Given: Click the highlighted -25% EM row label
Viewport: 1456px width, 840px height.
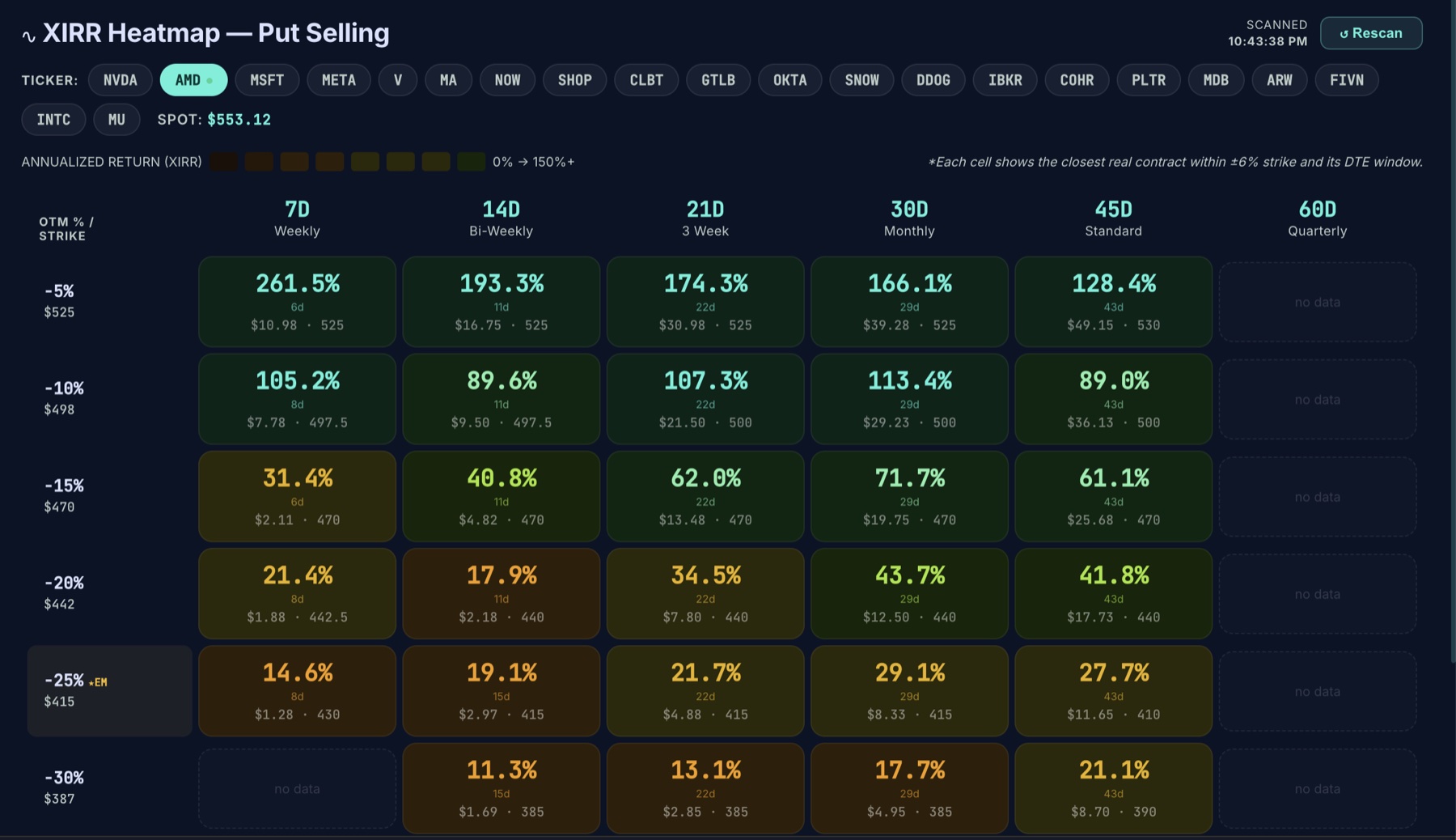Looking at the screenshot, I should [x=109, y=690].
